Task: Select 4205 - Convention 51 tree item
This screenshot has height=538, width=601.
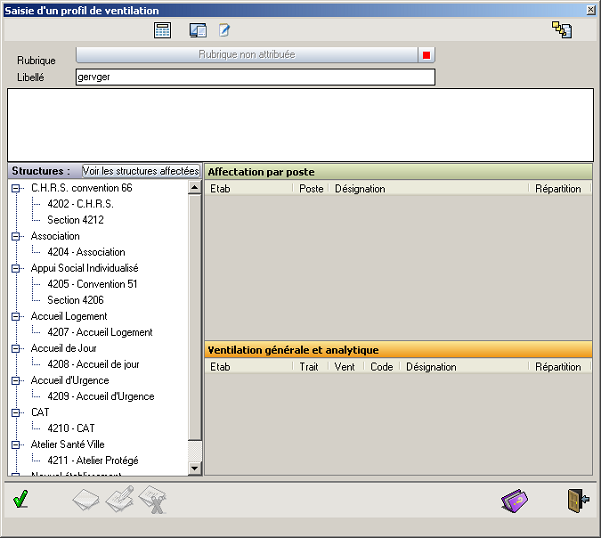Action: [x=92, y=284]
